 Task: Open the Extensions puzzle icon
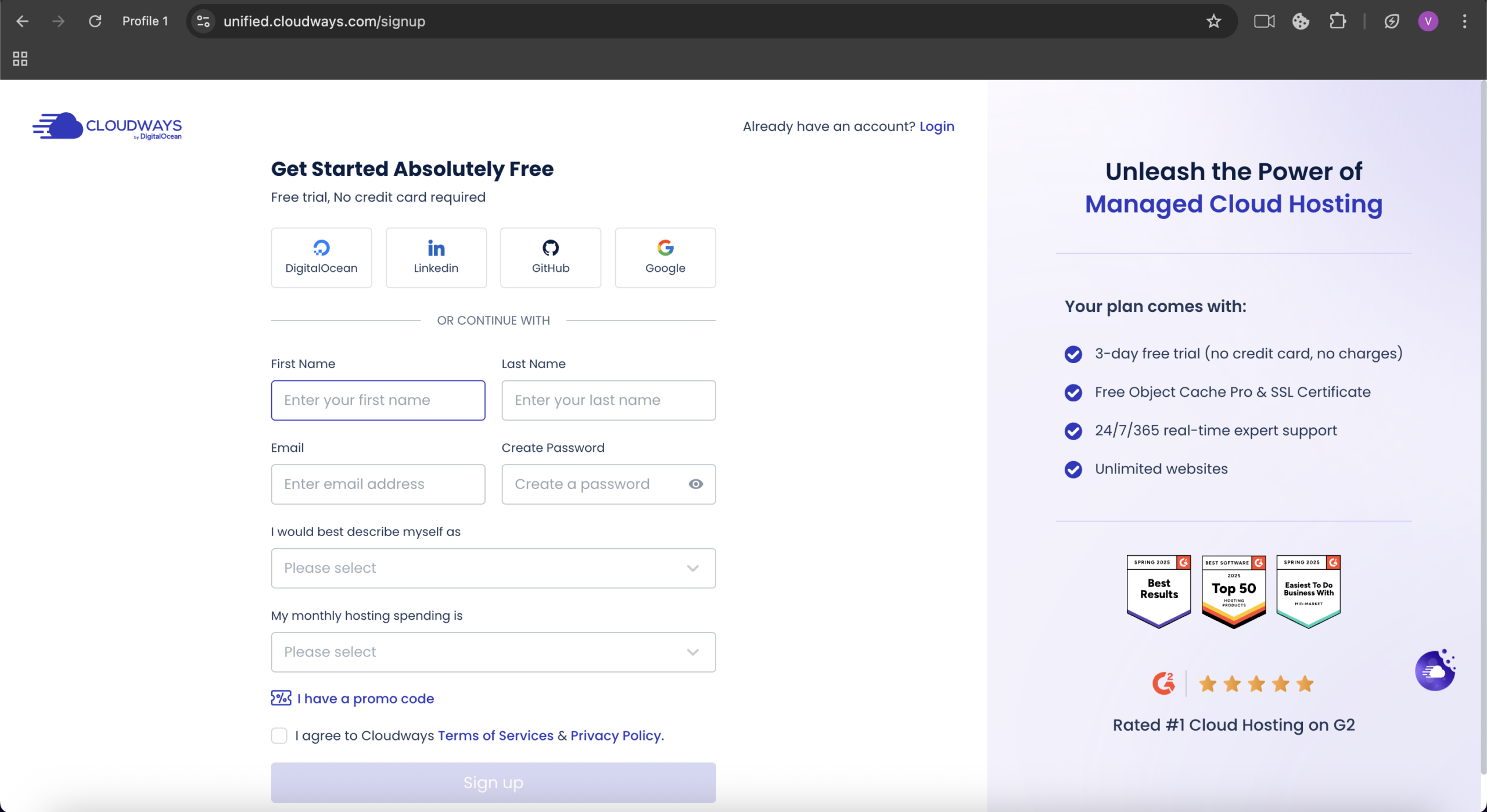tap(1338, 21)
